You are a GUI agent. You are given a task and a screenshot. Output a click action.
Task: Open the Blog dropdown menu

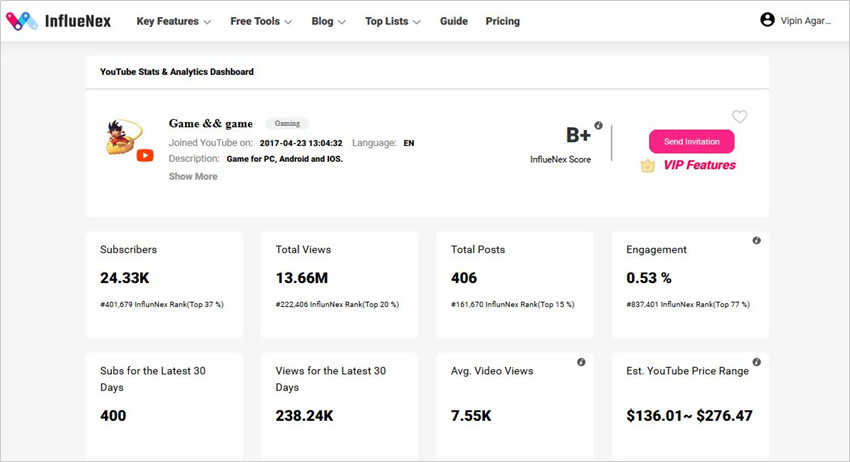coord(328,21)
